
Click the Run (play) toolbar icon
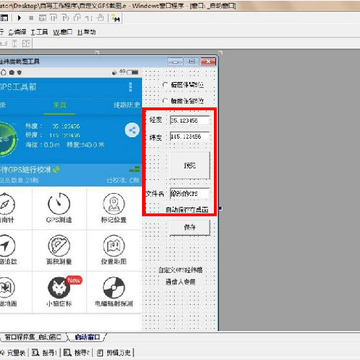[x=19, y=18]
